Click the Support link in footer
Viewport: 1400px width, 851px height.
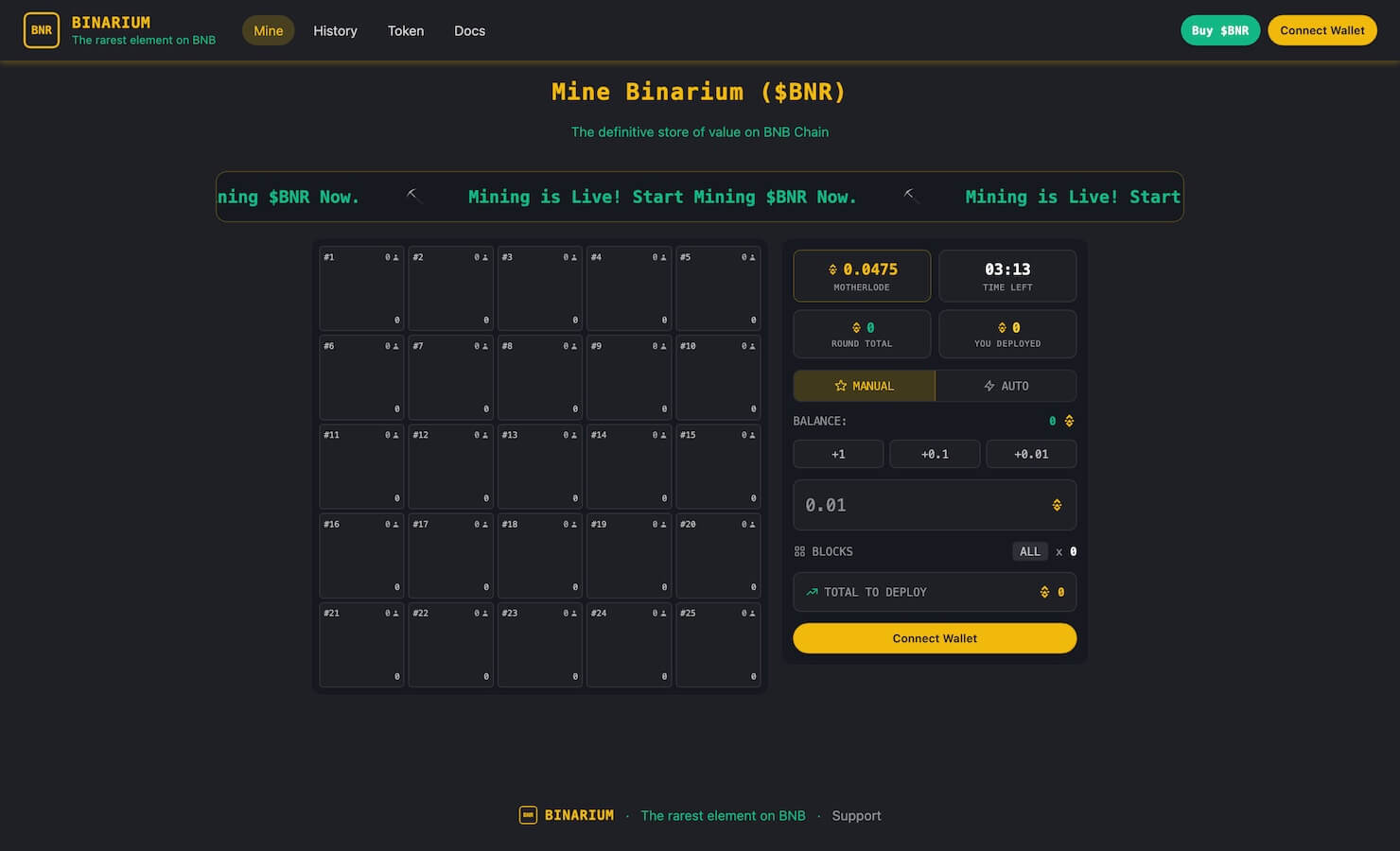856,815
